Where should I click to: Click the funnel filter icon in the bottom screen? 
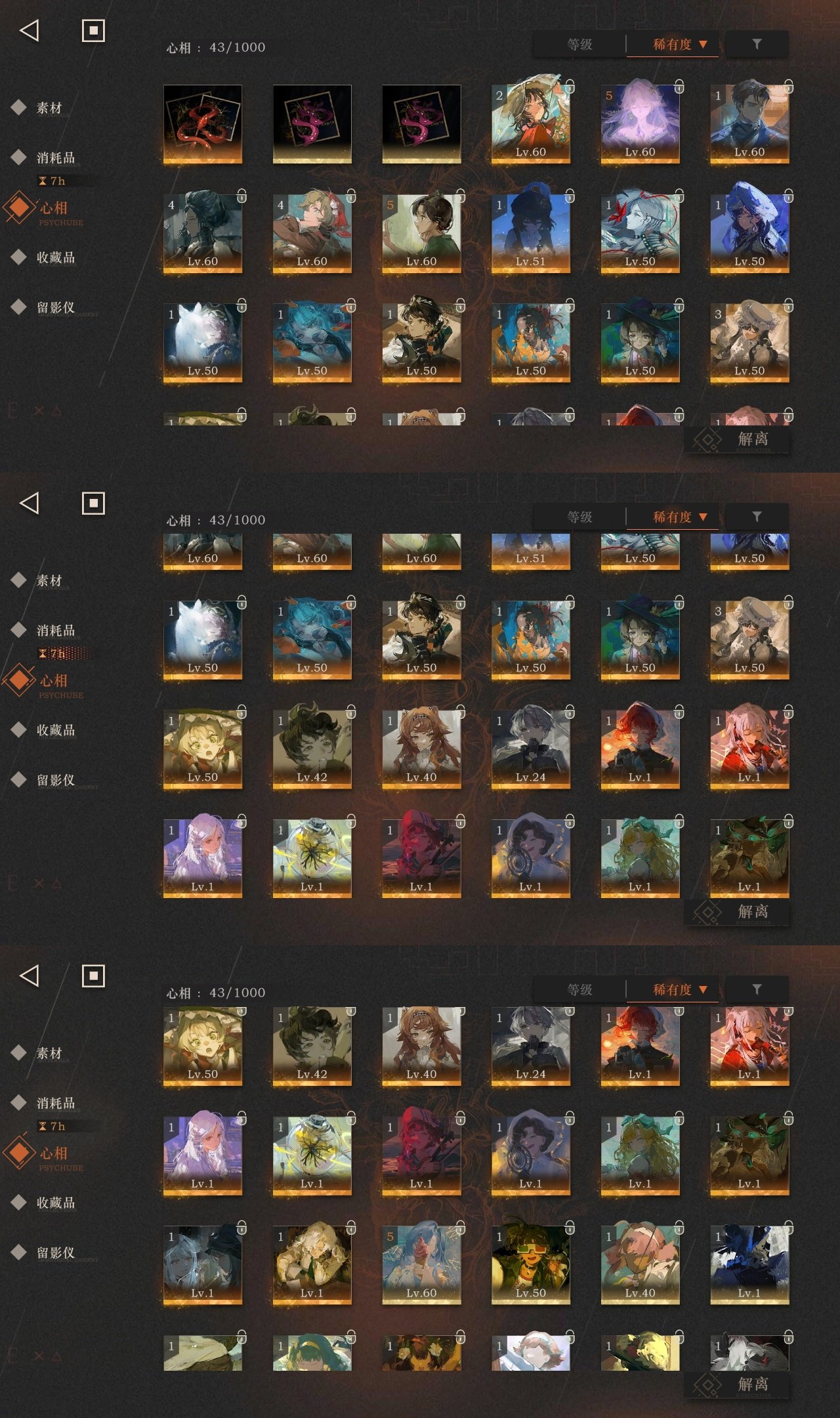click(x=757, y=989)
